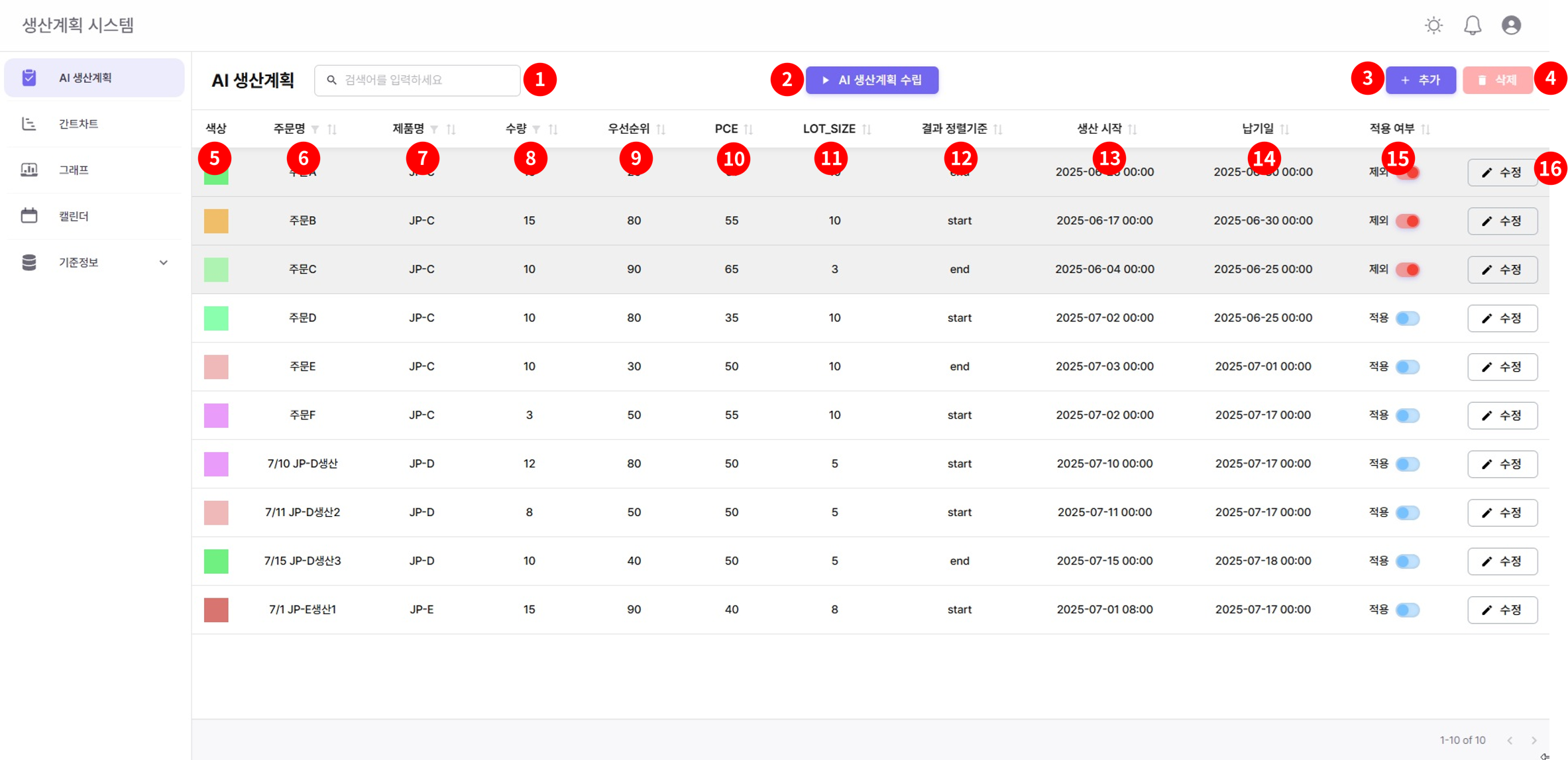The width and height of the screenshot is (1568, 760).
Task: Click the brightness theme toggle icon
Action: [x=1433, y=25]
